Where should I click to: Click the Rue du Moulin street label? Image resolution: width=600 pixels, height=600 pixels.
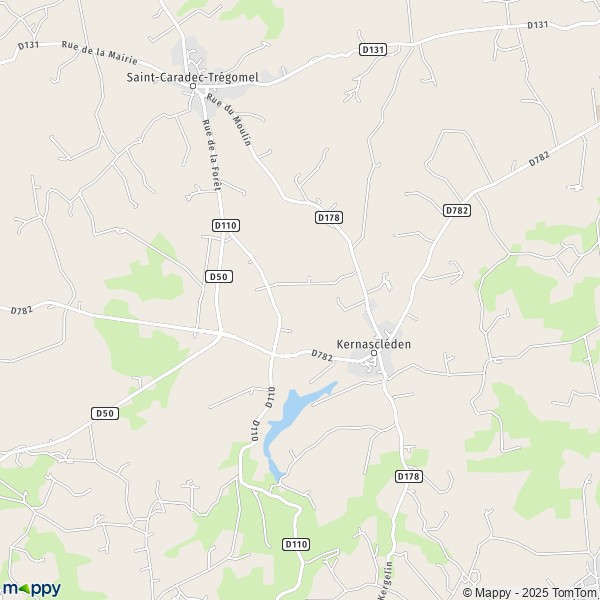point(229,119)
